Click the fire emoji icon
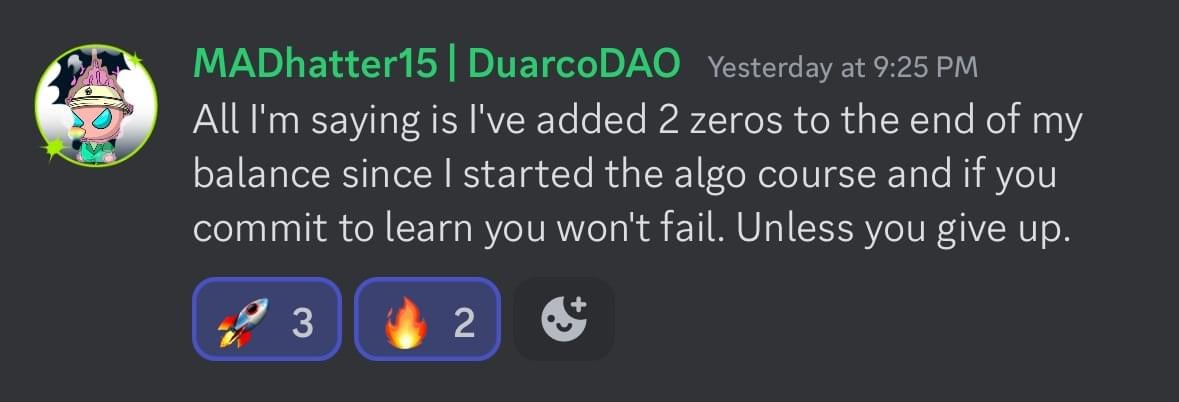This screenshot has width=1179, height=402. tap(405, 322)
